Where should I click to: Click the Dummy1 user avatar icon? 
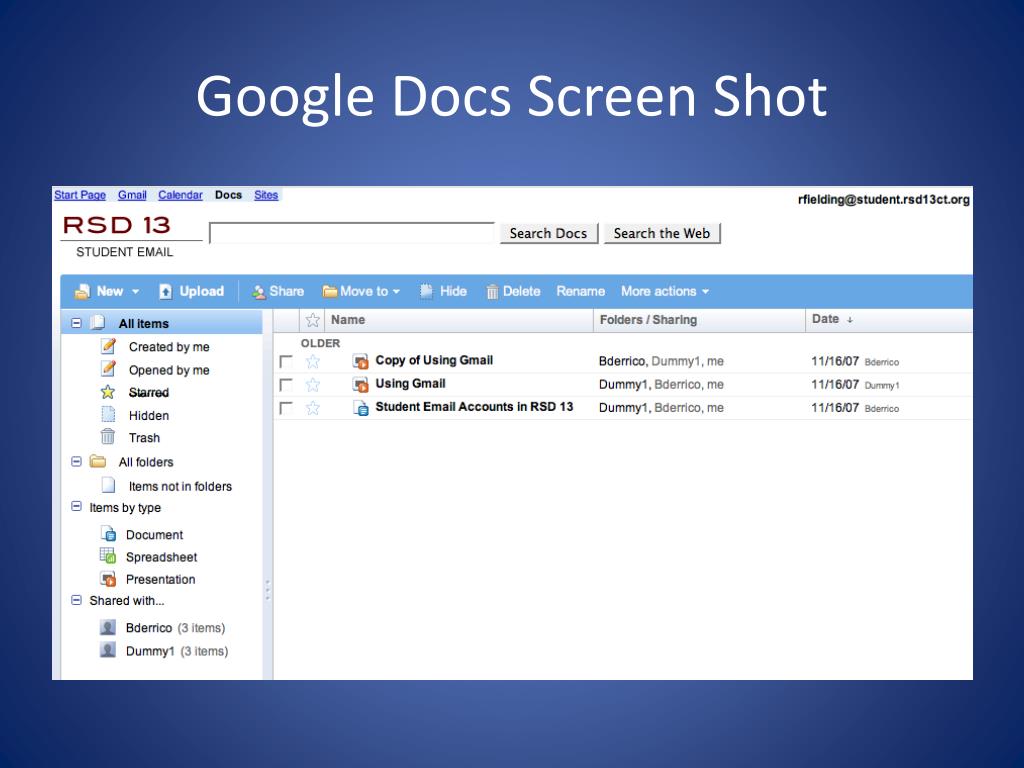108,650
